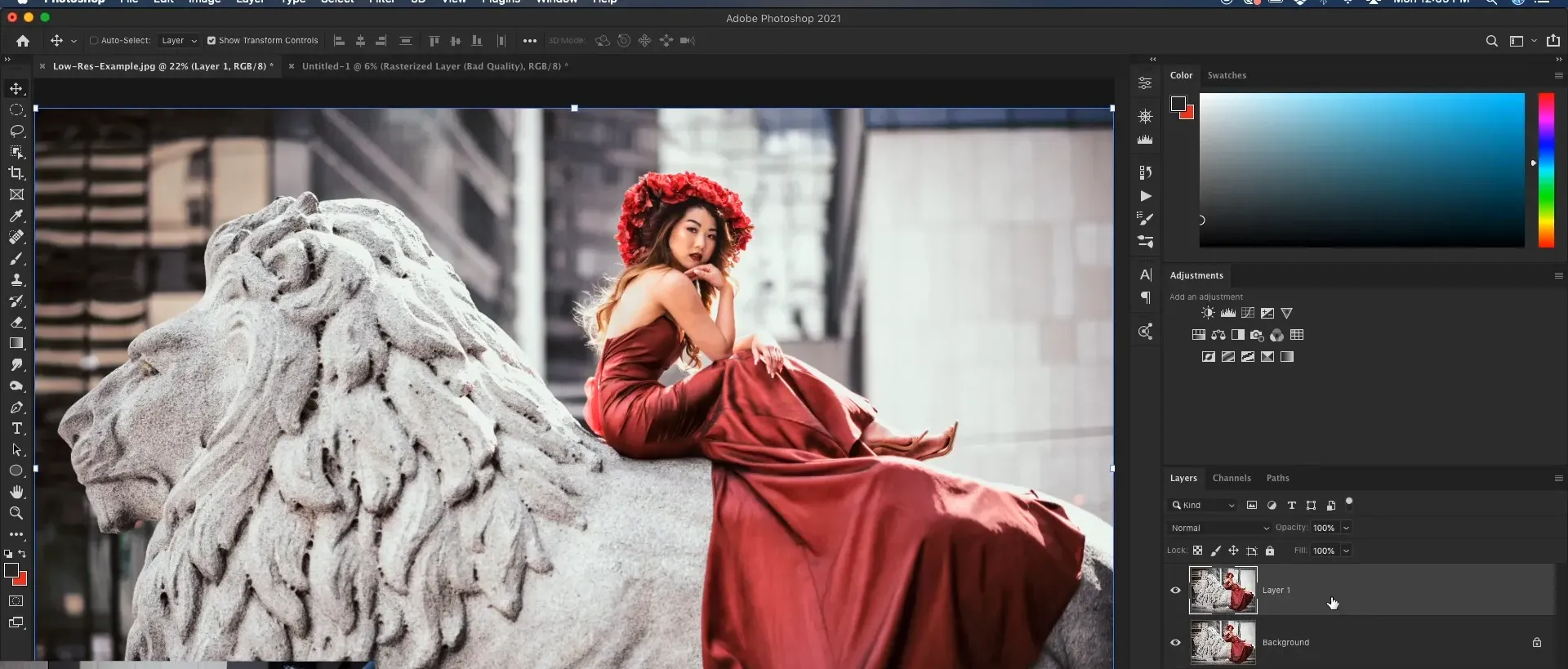
Task: Open the Search icon in options bar
Action: (x=1491, y=41)
